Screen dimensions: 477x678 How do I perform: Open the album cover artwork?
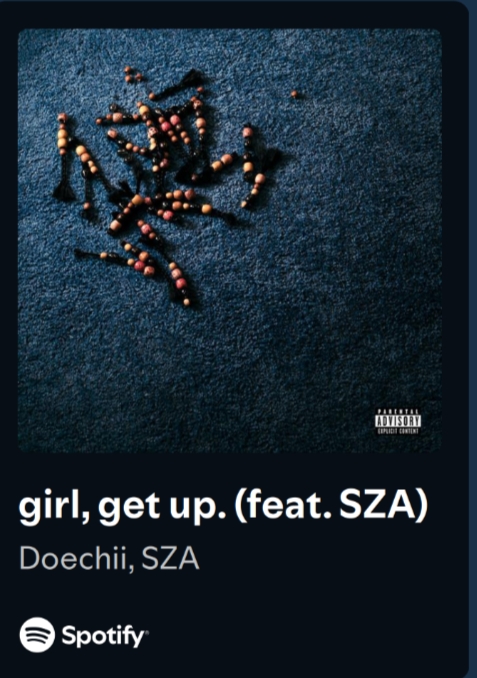tap(230, 241)
